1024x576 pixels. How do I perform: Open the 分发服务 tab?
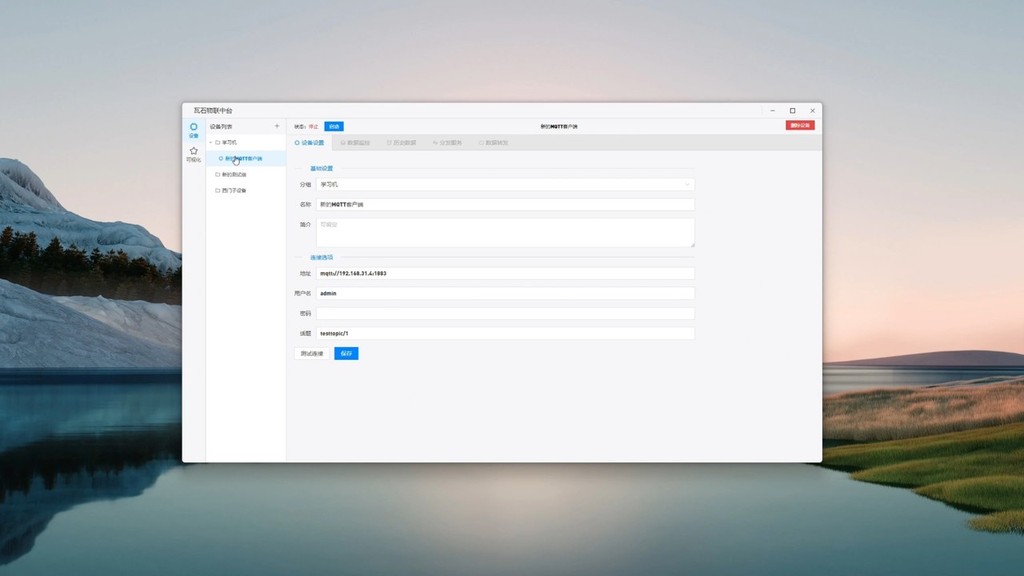point(447,143)
